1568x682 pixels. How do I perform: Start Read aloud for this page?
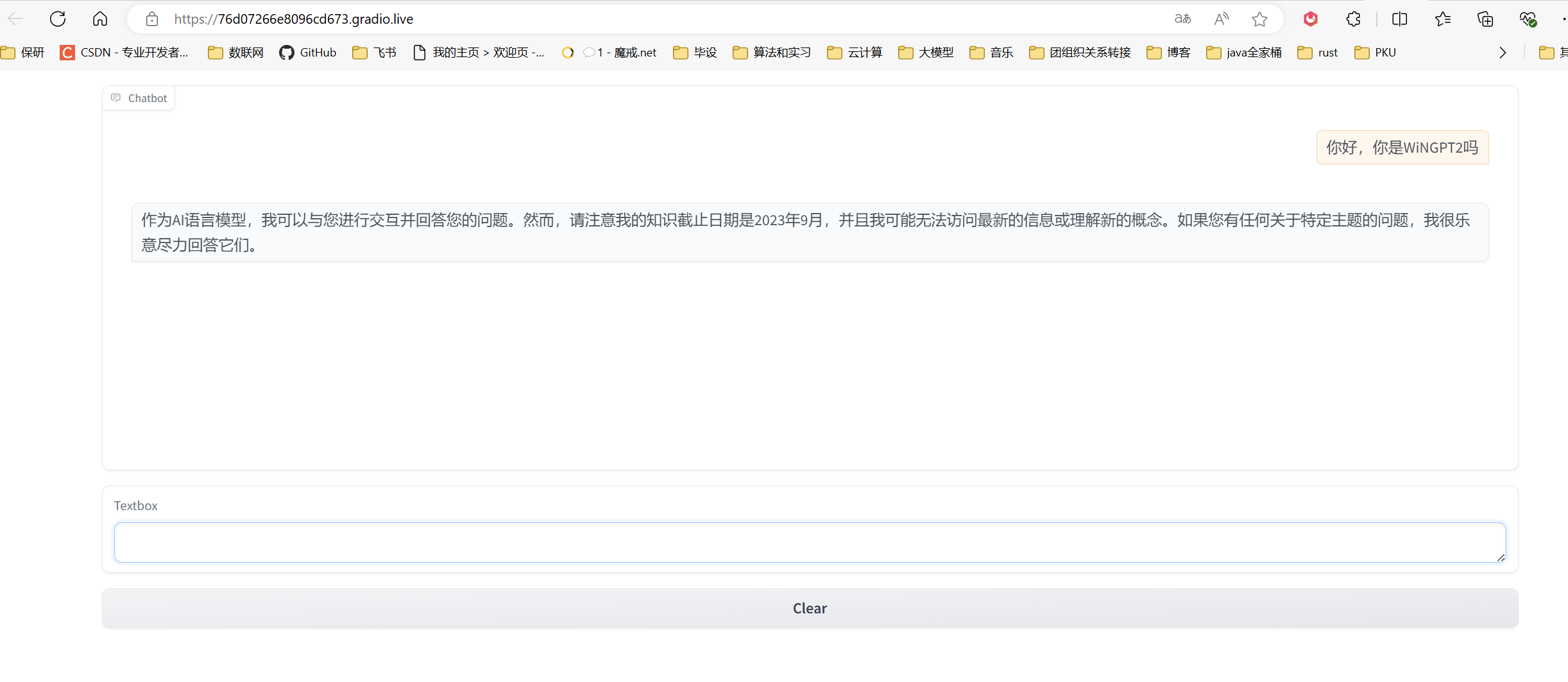[1222, 19]
